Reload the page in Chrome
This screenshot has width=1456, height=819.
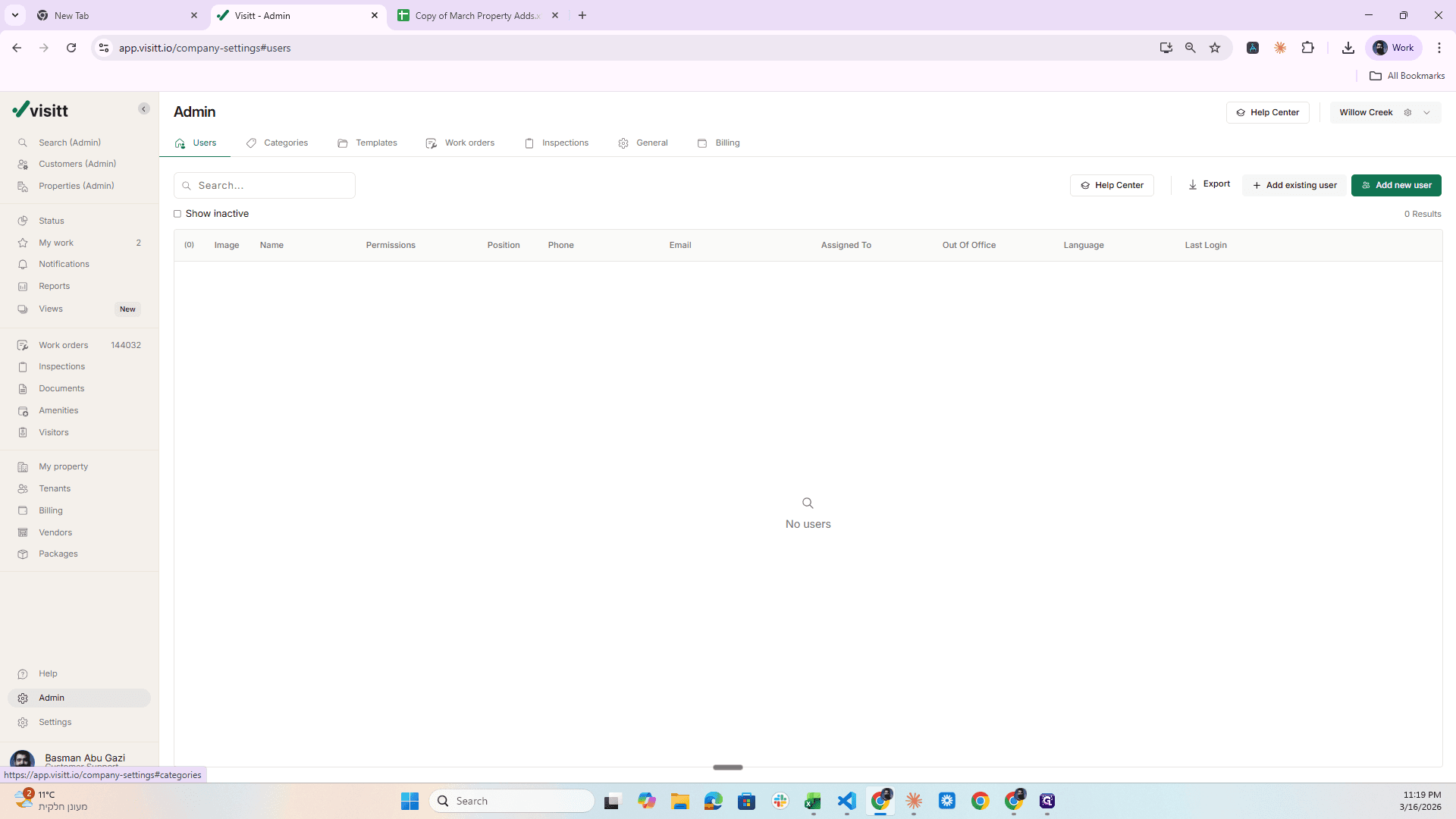point(71,48)
